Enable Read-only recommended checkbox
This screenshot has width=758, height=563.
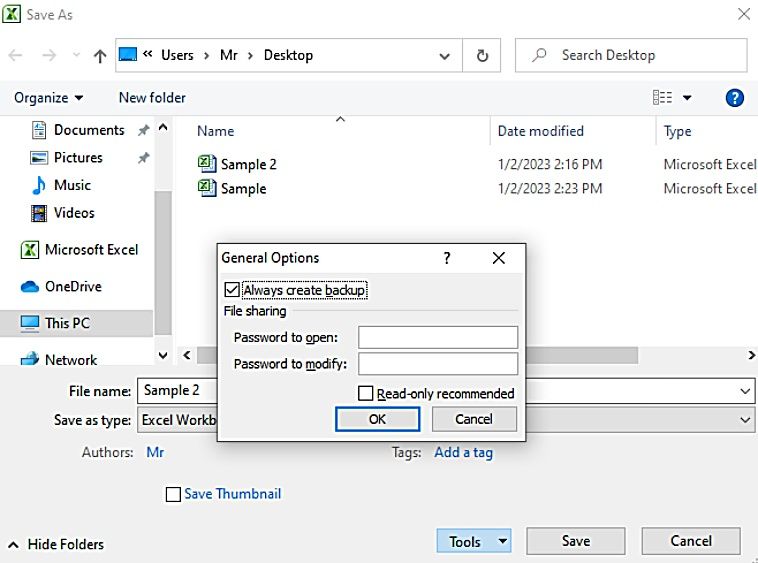pos(365,393)
